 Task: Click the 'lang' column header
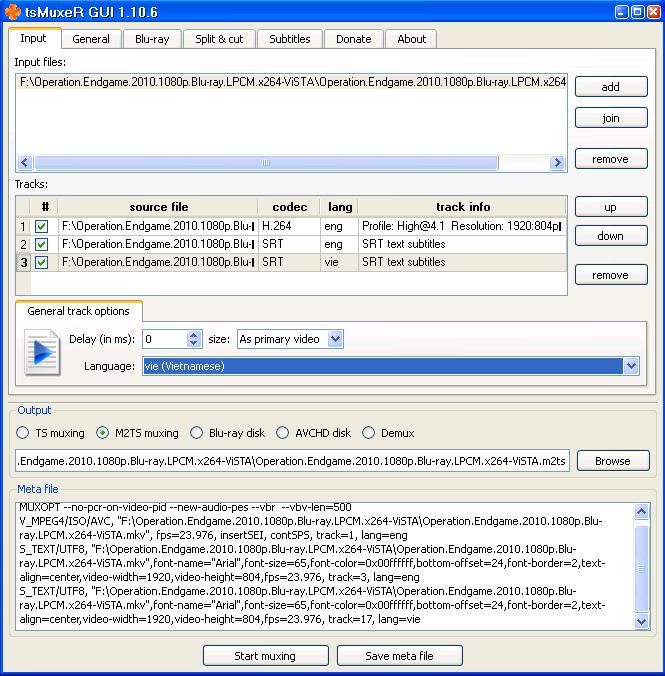point(339,207)
